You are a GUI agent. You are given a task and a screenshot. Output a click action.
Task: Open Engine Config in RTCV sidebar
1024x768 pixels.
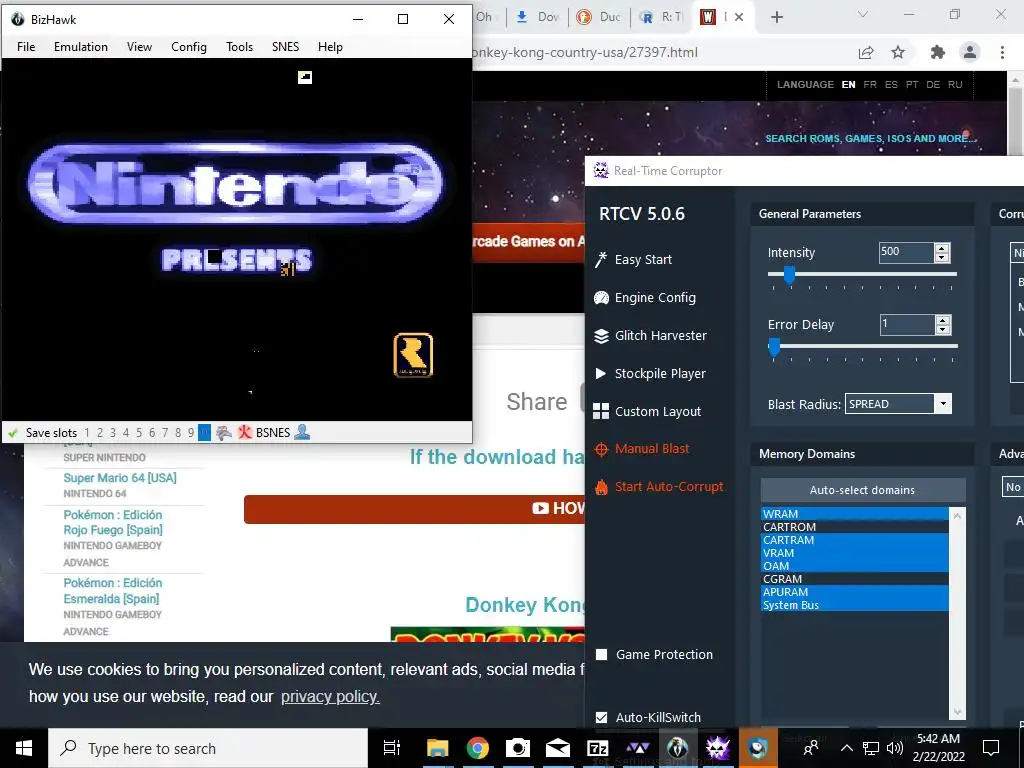[645, 298]
